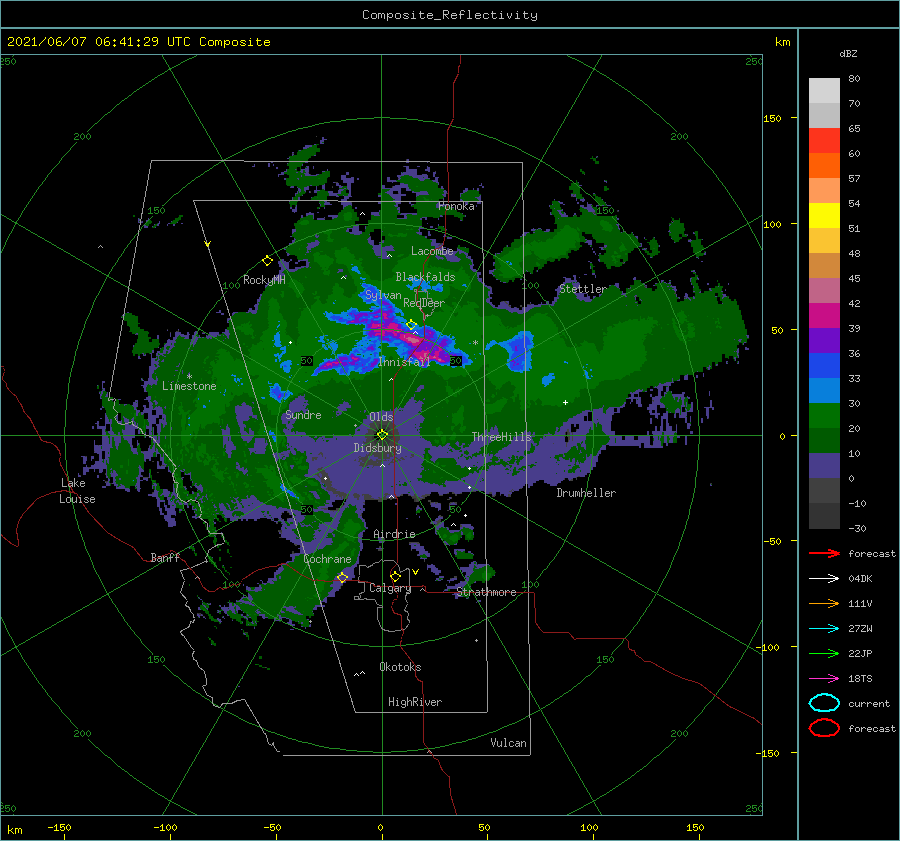Click the Vulcan town label
This screenshot has height=841, width=900.
tap(509, 743)
